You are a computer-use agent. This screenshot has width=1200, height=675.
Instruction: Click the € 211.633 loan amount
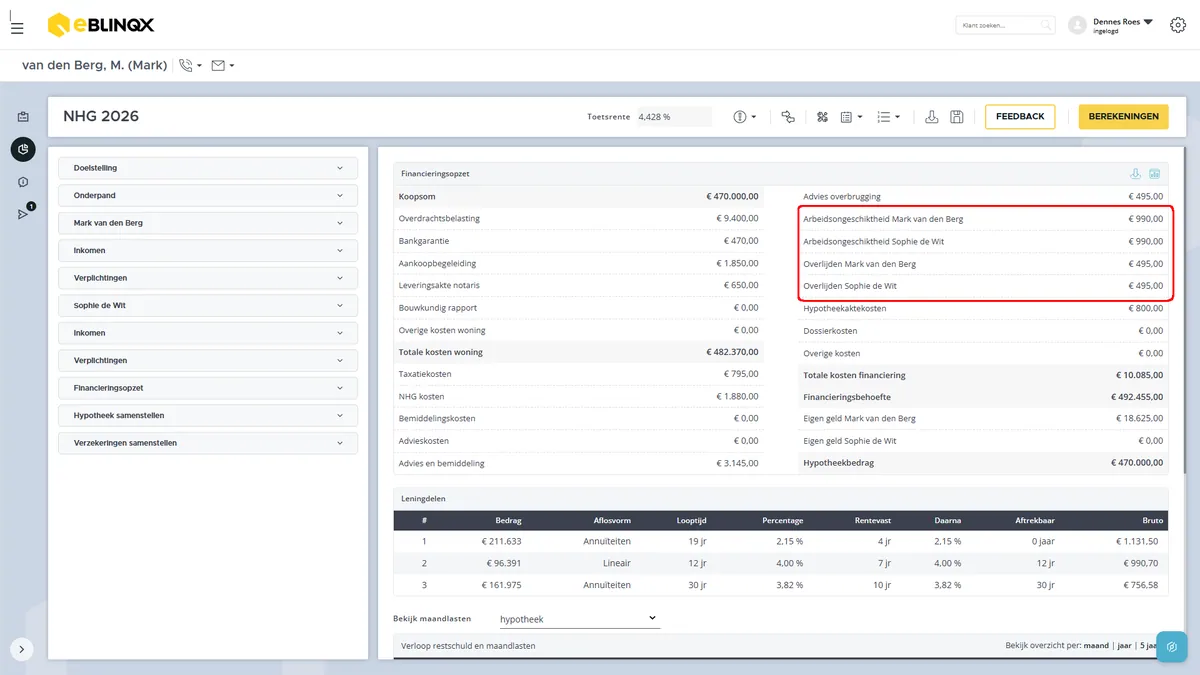pos(501,541)
